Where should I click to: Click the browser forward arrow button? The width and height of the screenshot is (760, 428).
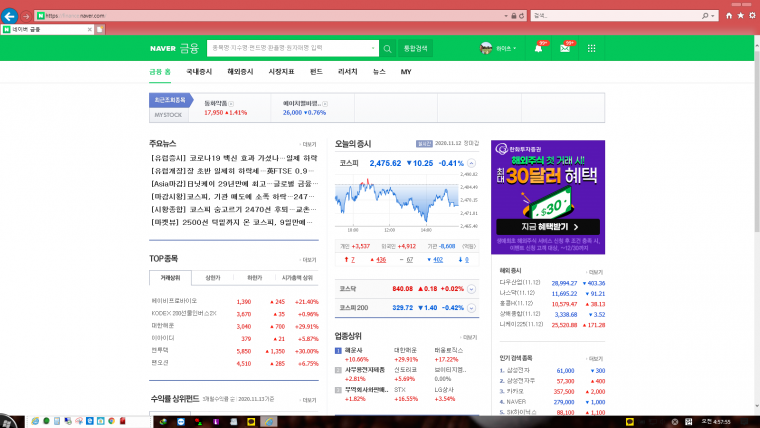click(26, 16)
